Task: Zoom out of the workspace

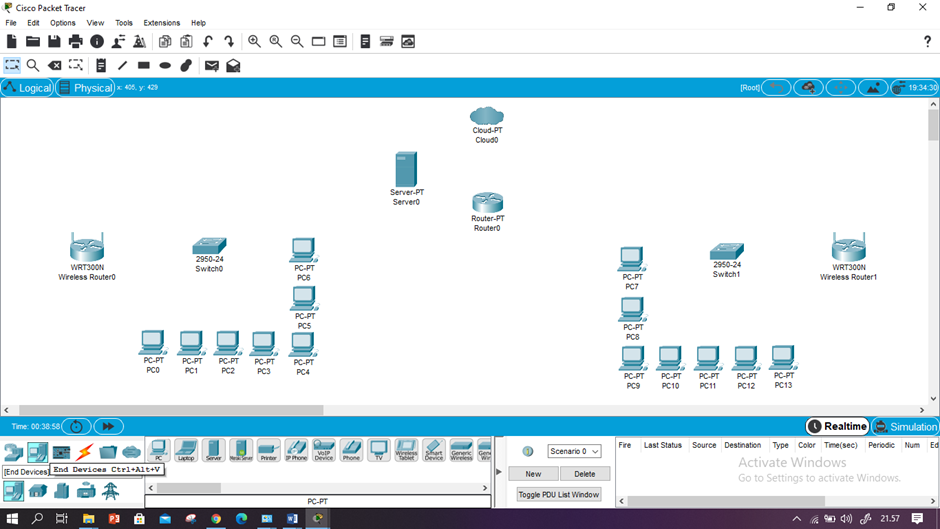Action: tap(297, 41)
